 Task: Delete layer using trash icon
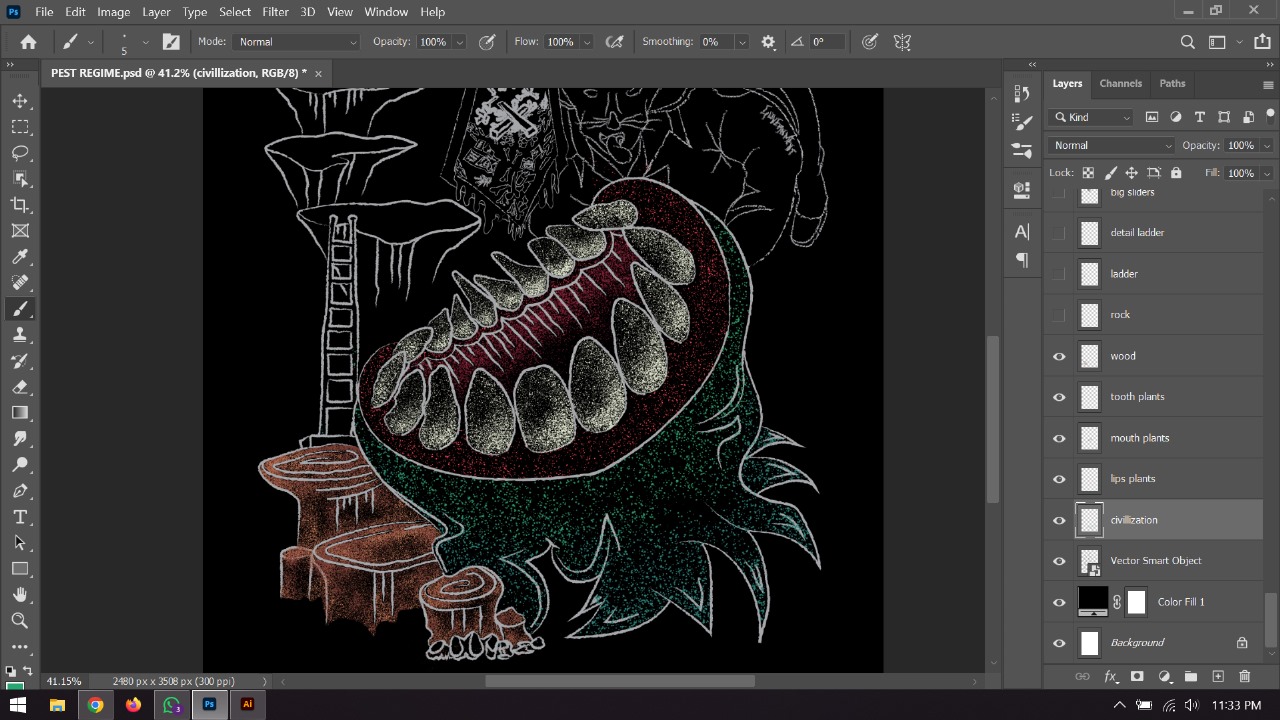click(x=1245, y=677)
